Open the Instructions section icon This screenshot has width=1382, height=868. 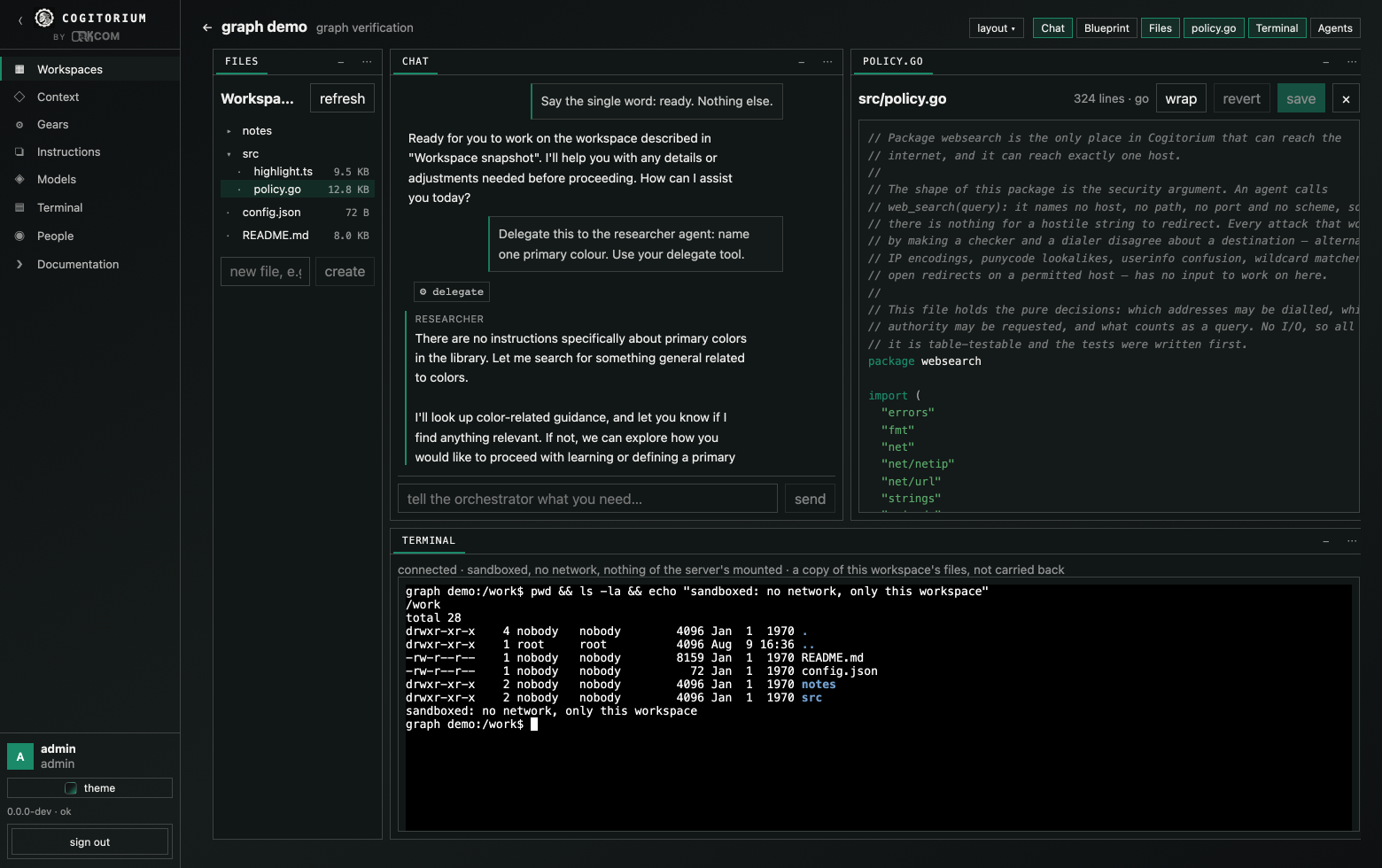19,151
